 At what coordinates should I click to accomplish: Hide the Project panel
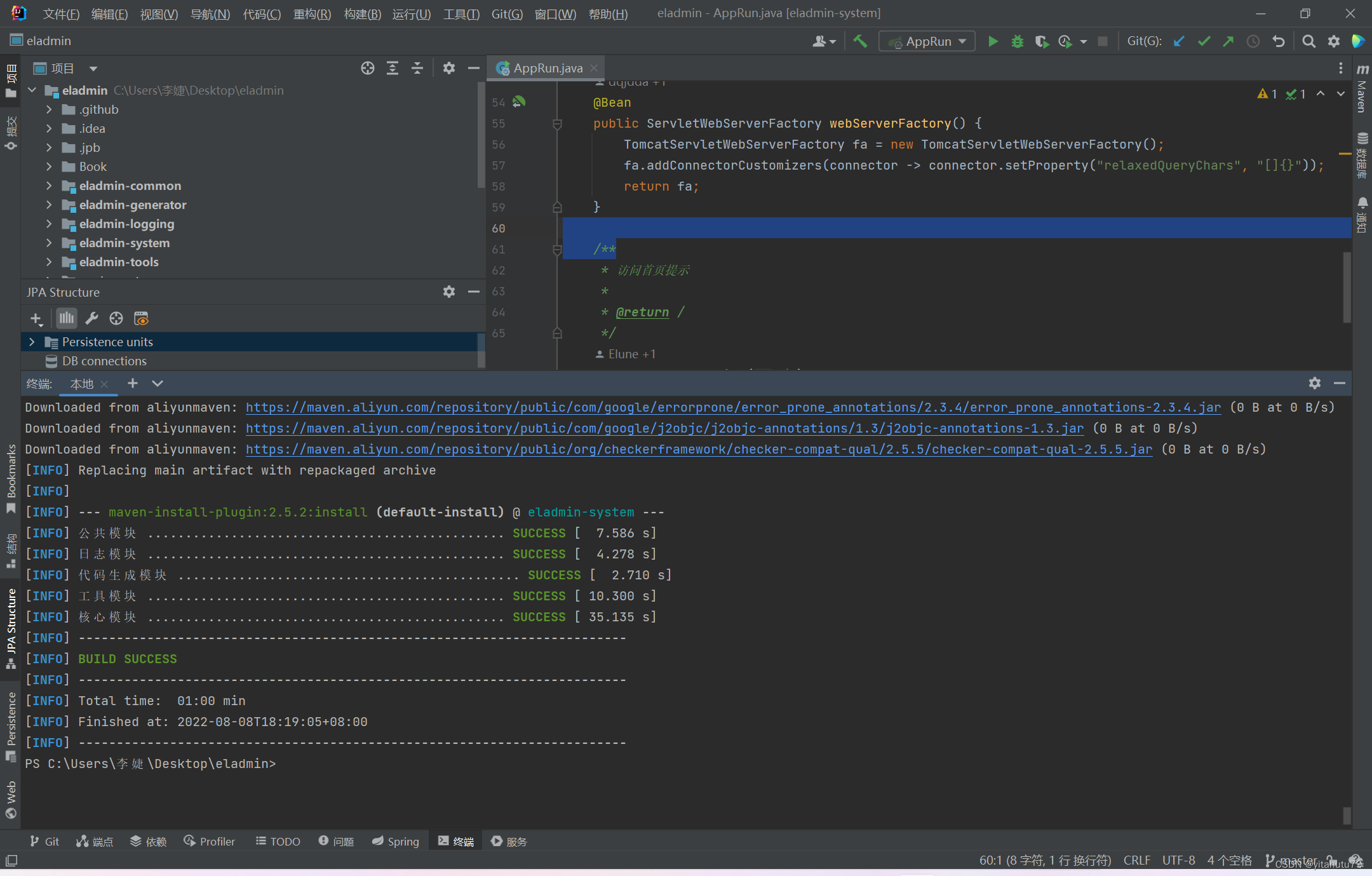[473, 68]
